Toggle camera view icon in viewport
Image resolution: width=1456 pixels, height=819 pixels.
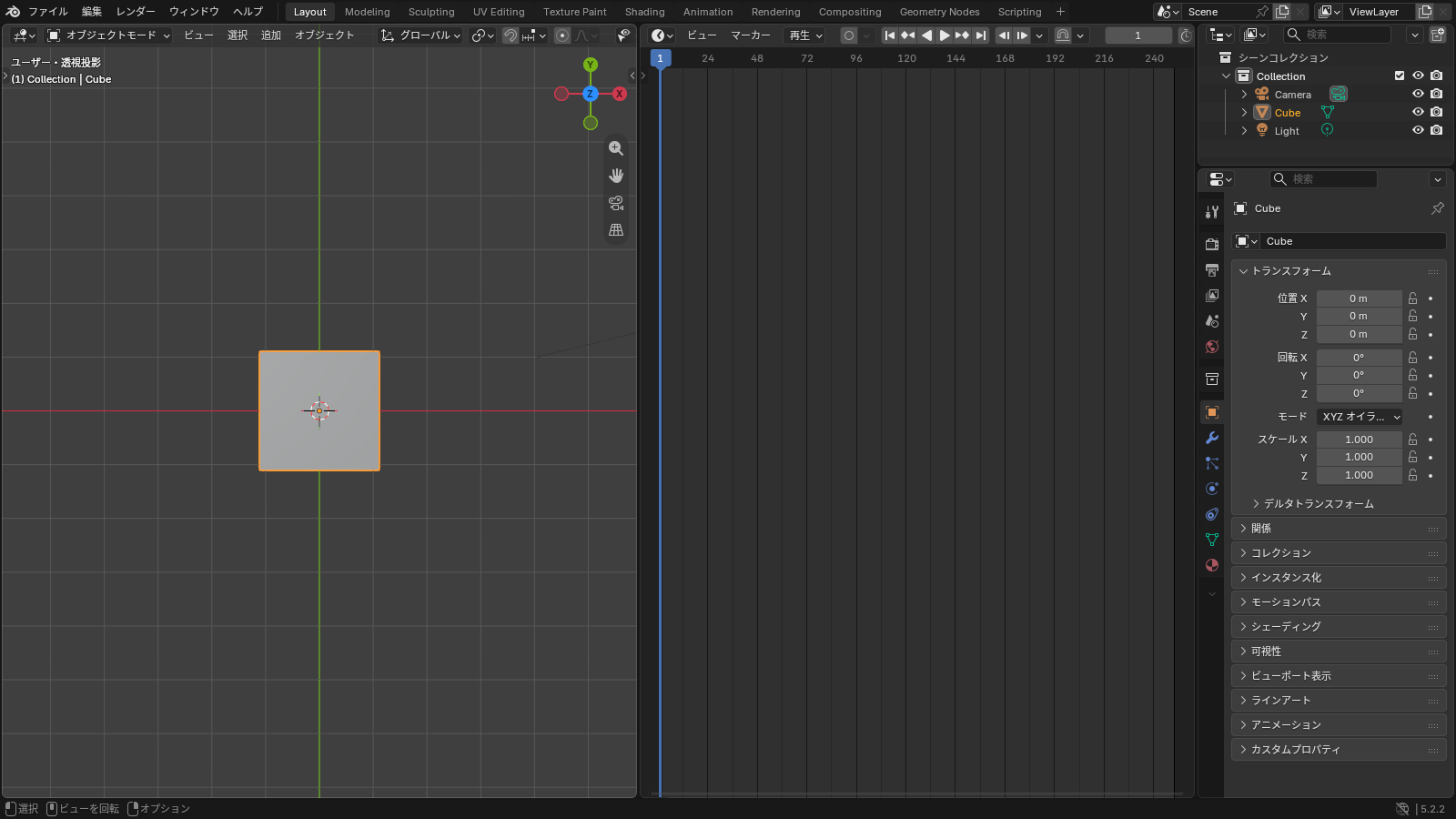(616, 203)
